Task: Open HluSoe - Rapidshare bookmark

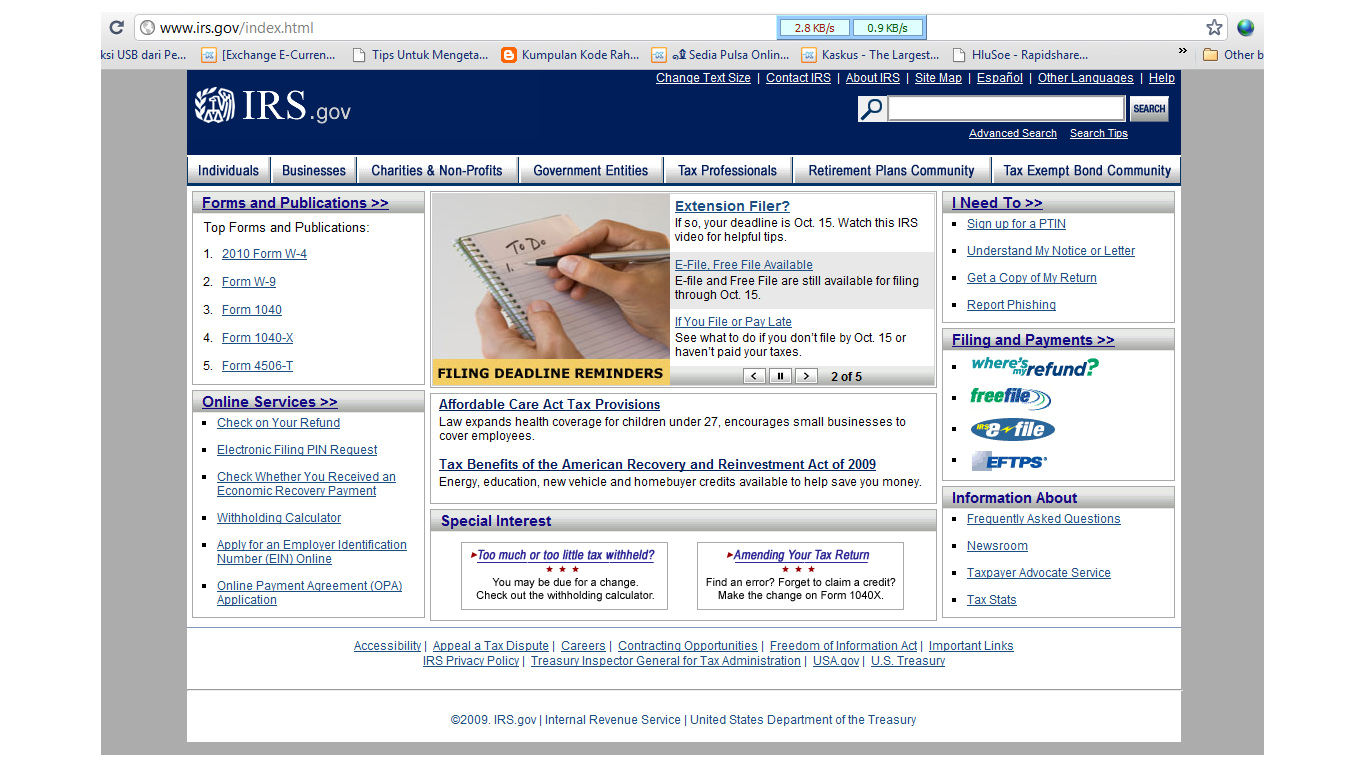Action: pos(1020,55)
